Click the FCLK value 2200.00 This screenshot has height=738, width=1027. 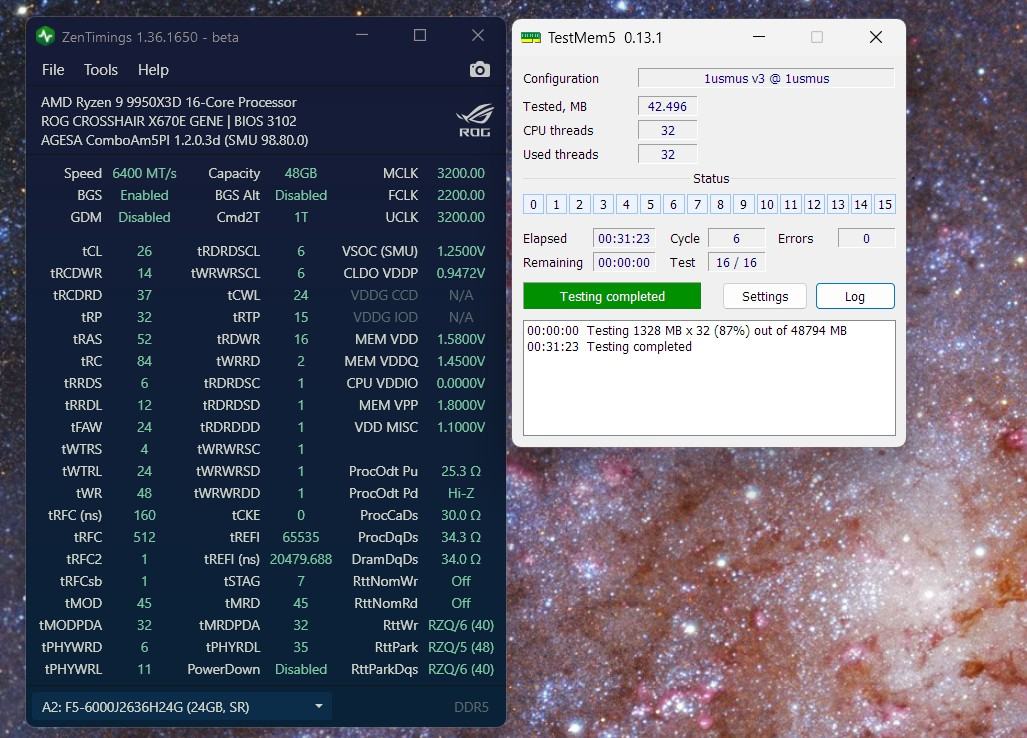[x=461, y=195]
